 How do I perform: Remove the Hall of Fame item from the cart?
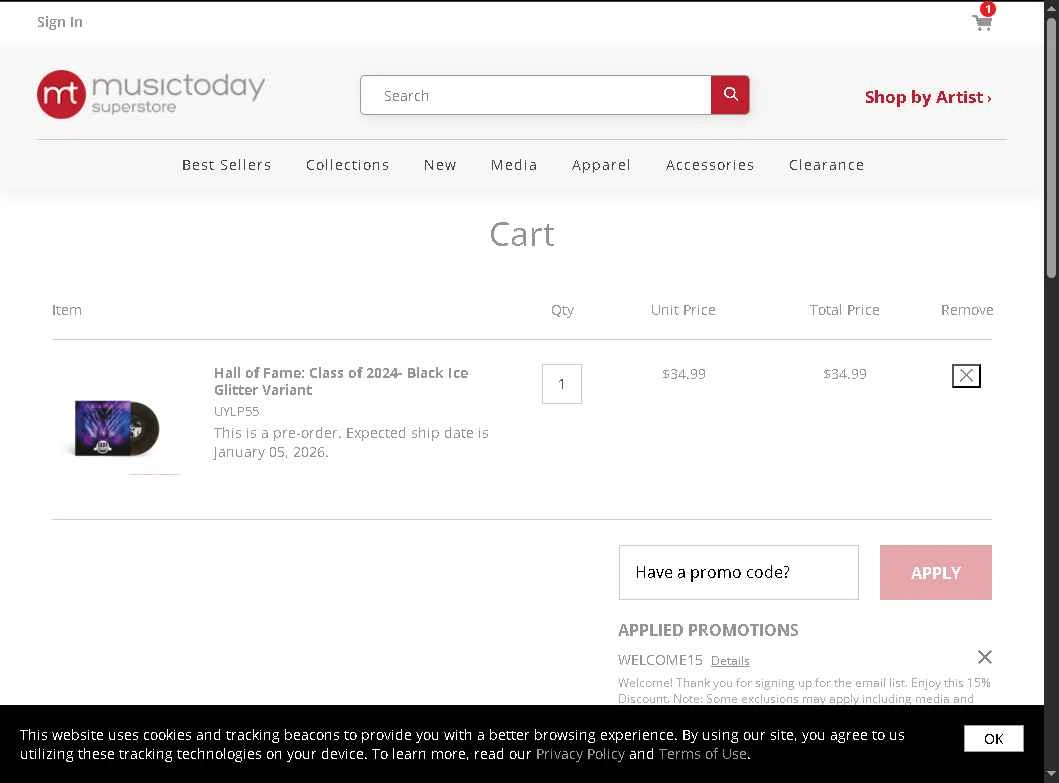point(966,376)
